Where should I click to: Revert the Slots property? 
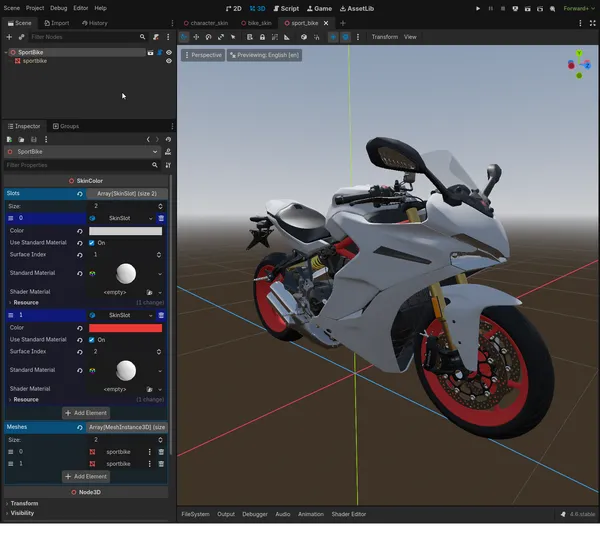tap(80, 194)
